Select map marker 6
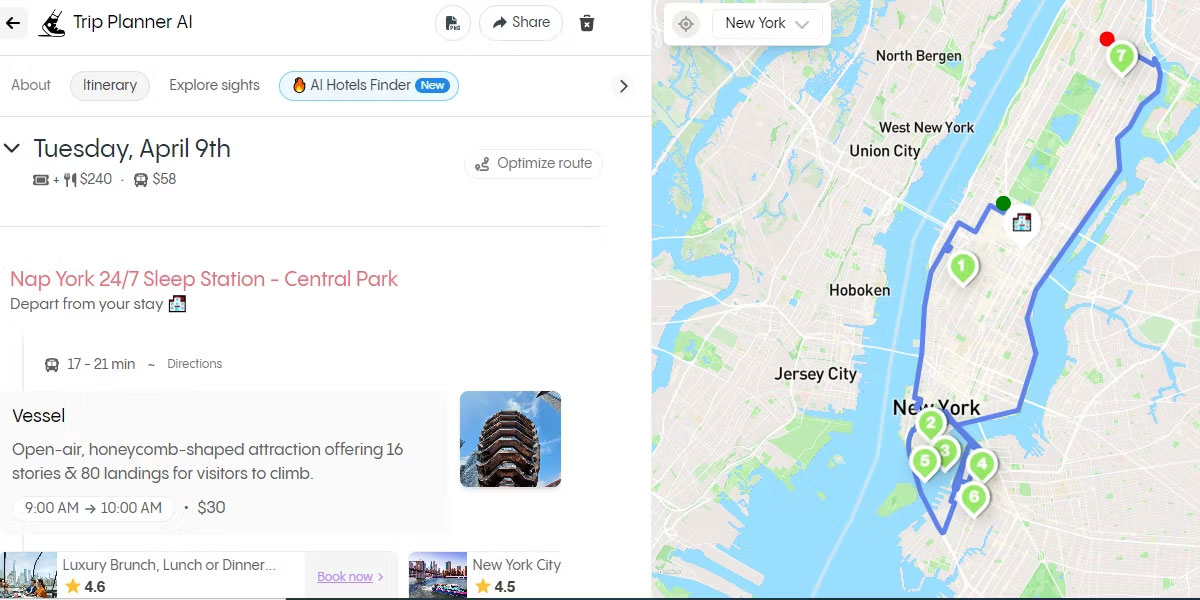This screenshot has height=600, width=1200. (x=973, y=497)
